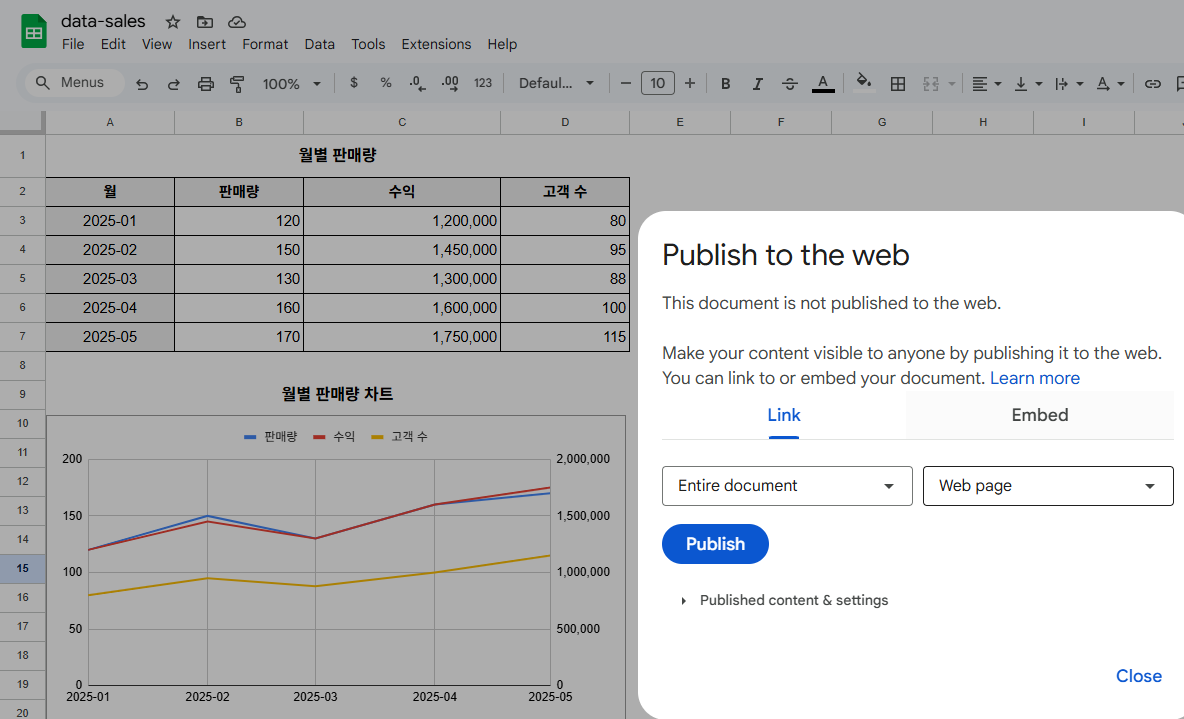Click the 월별 판매량 차트 chart title
Screen dimensions: 1184x719
[338, 394]
